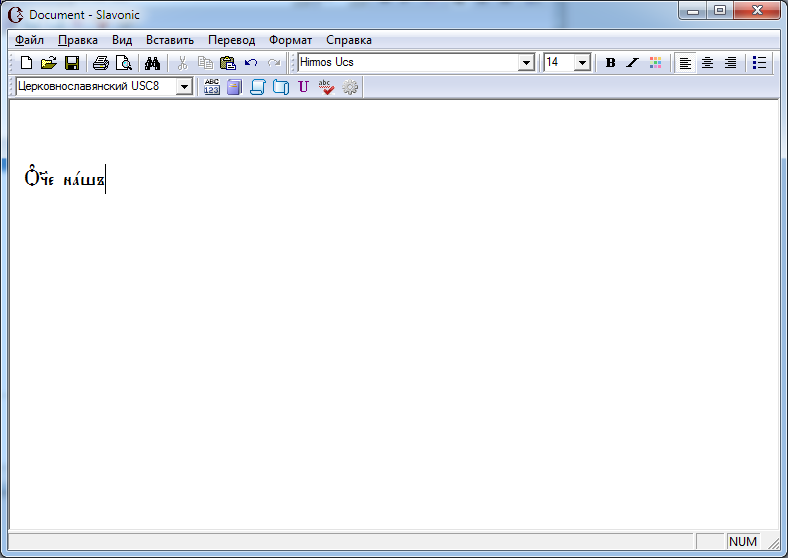Save the document using floppy disk icon
The image size is (788, 558).
click(72, 63)
